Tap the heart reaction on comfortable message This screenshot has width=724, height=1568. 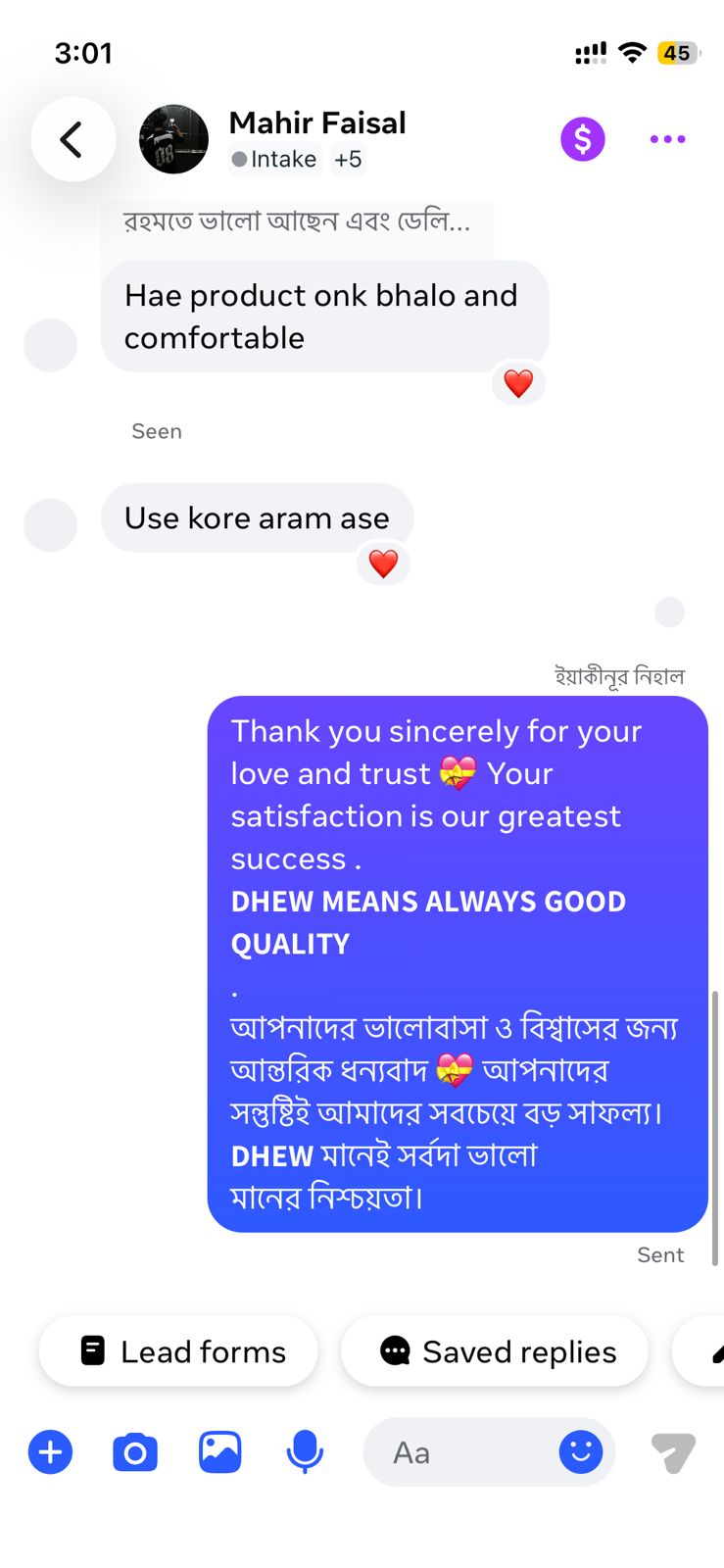point(518,383)
